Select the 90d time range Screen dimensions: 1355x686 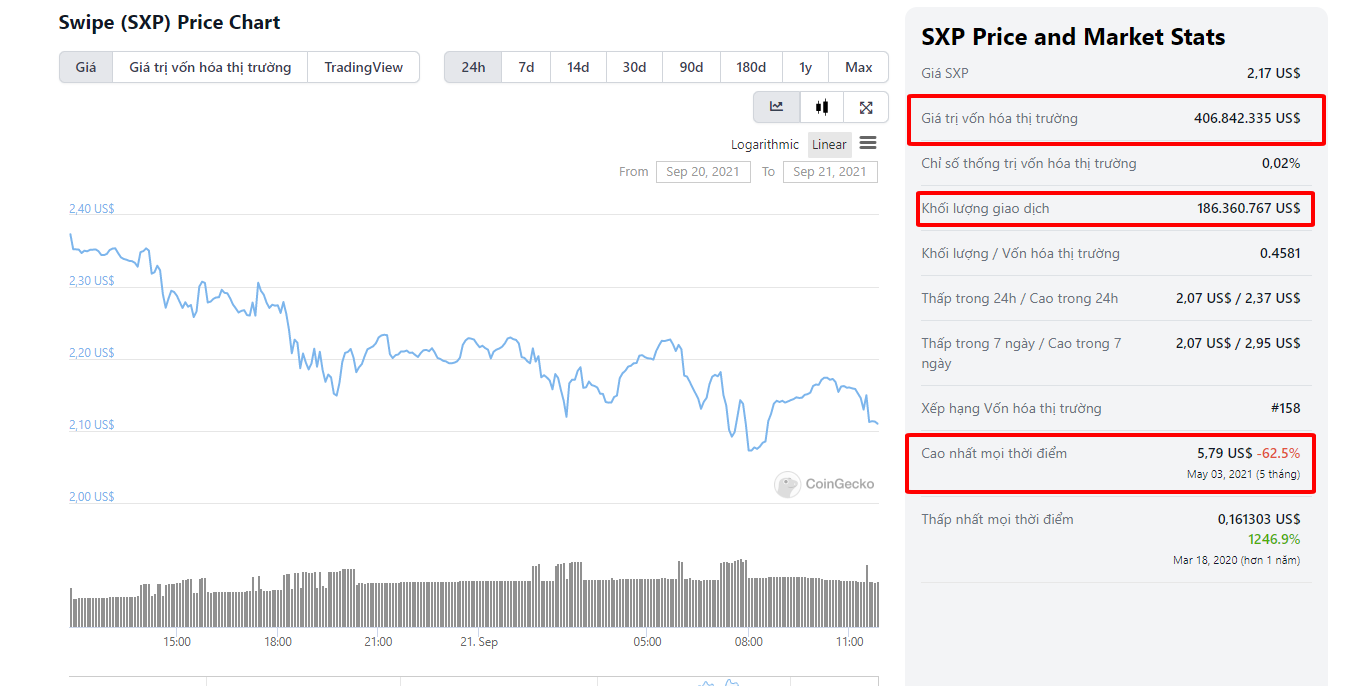click(691, 67)
